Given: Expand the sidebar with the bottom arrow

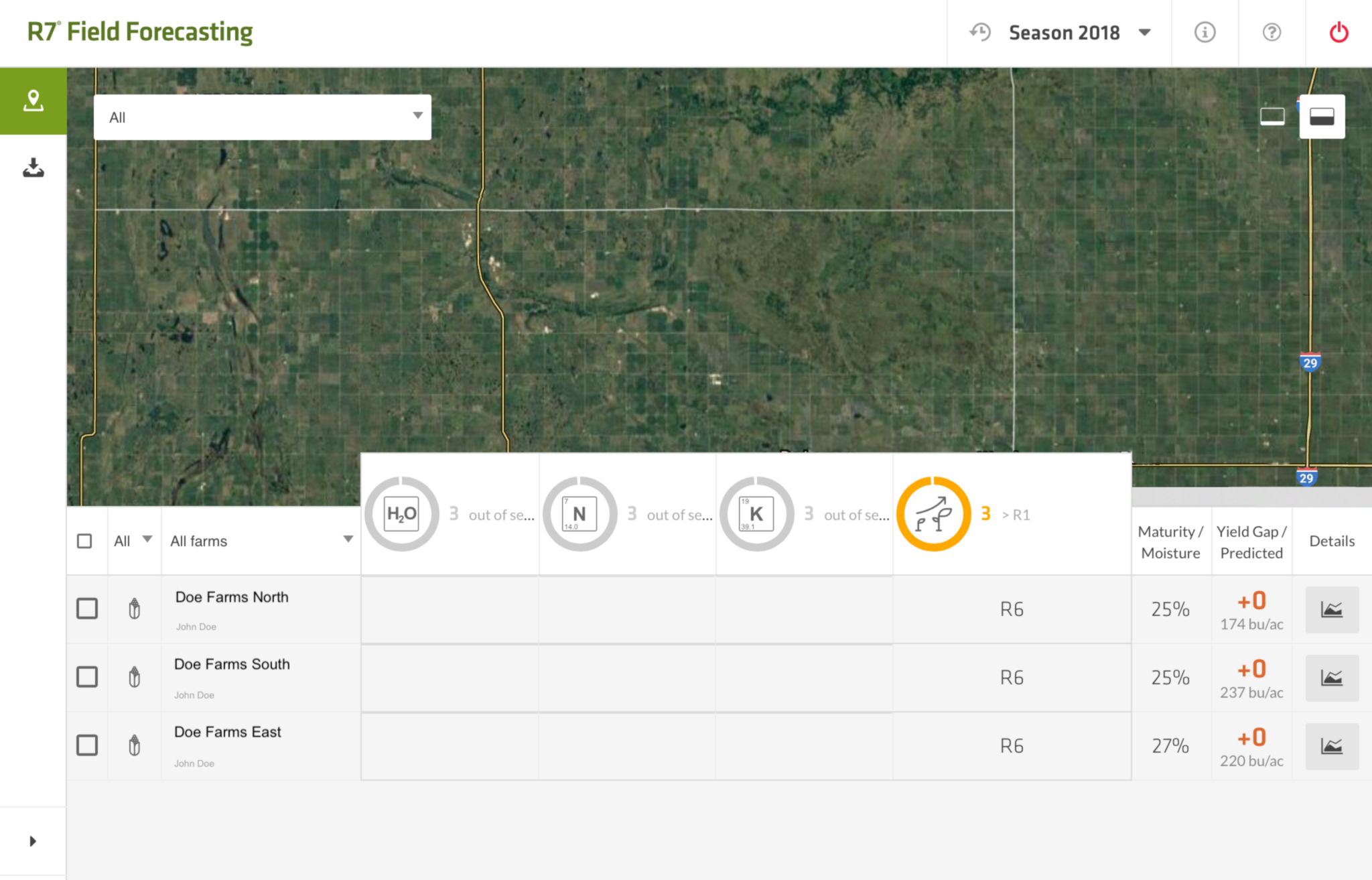Looking at the screenshot, I should coord(33,841).
